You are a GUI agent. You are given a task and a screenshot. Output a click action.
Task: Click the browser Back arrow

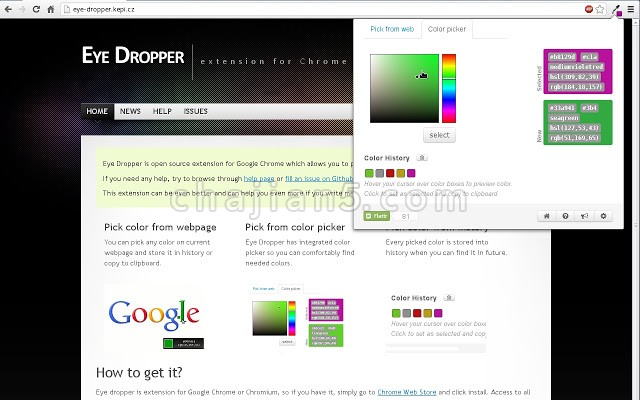click(8, 9)
